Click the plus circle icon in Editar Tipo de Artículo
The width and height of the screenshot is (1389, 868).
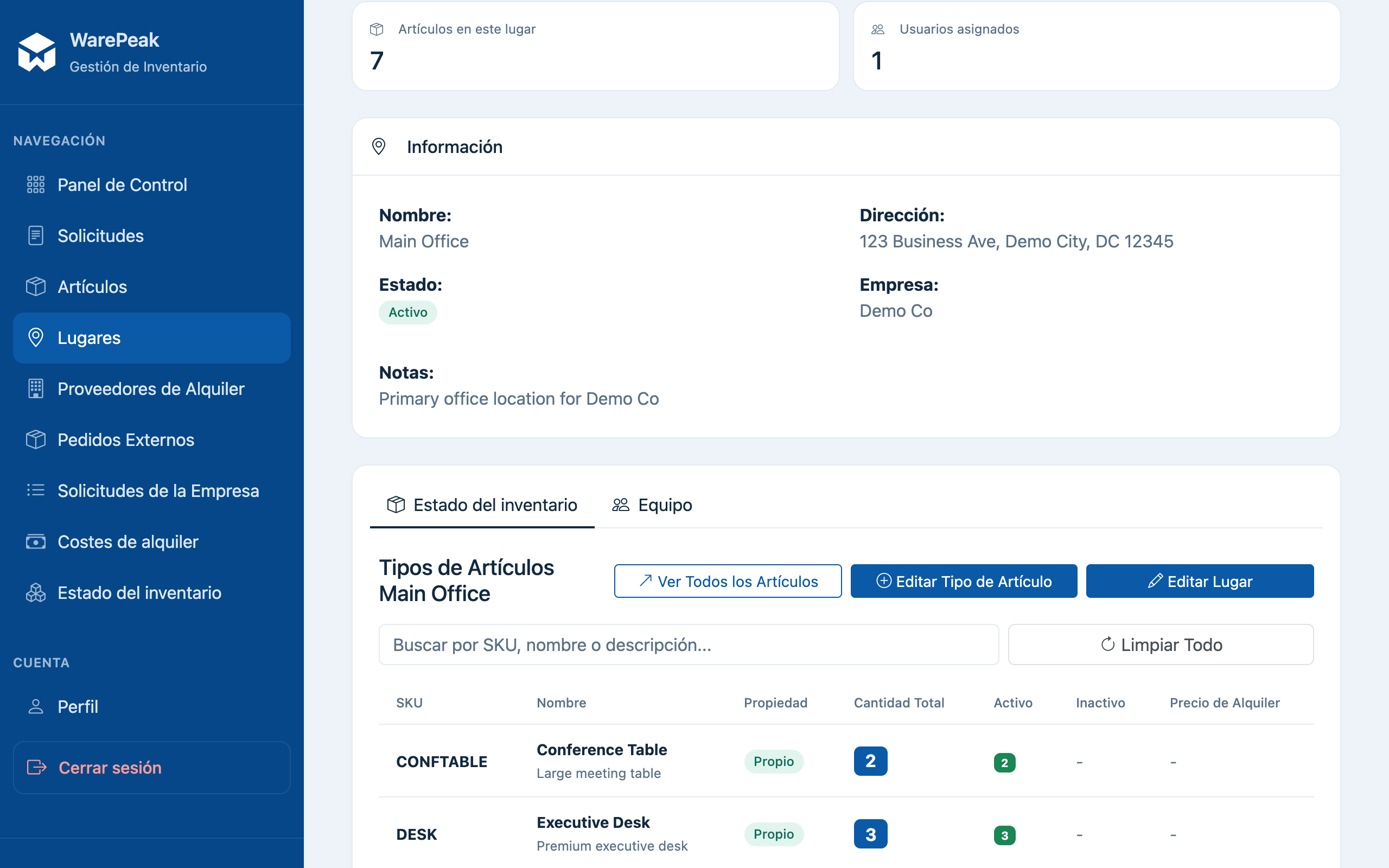[884, 581]
